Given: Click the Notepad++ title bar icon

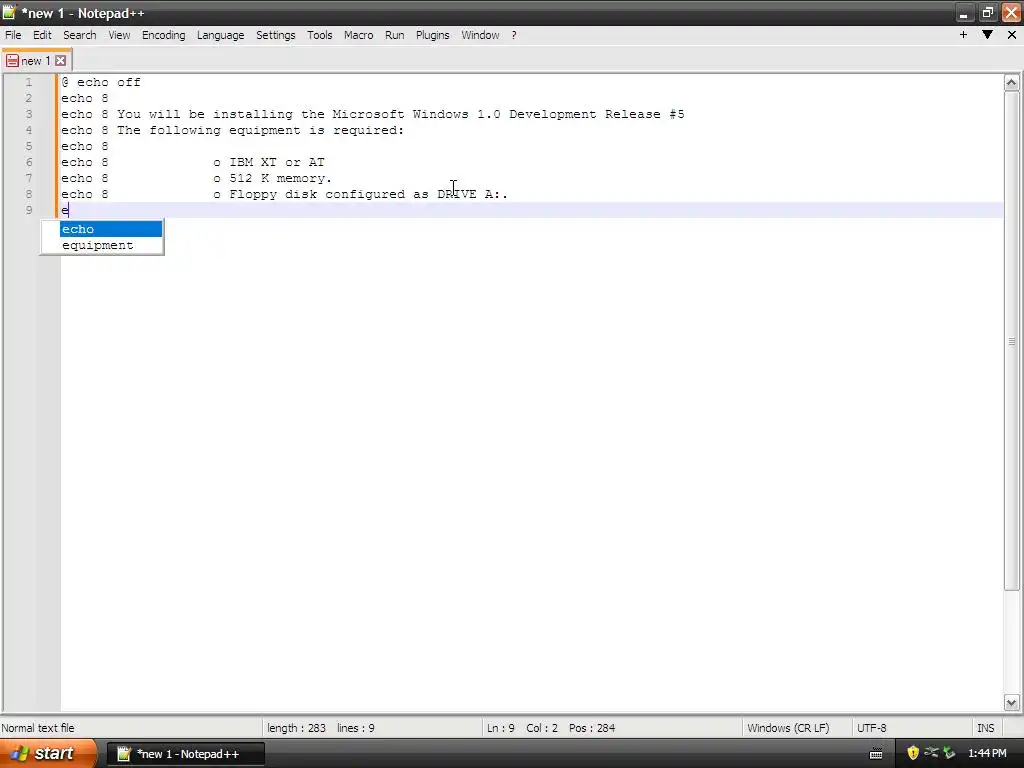Looking at the screenshot, I should coord(8,12).
